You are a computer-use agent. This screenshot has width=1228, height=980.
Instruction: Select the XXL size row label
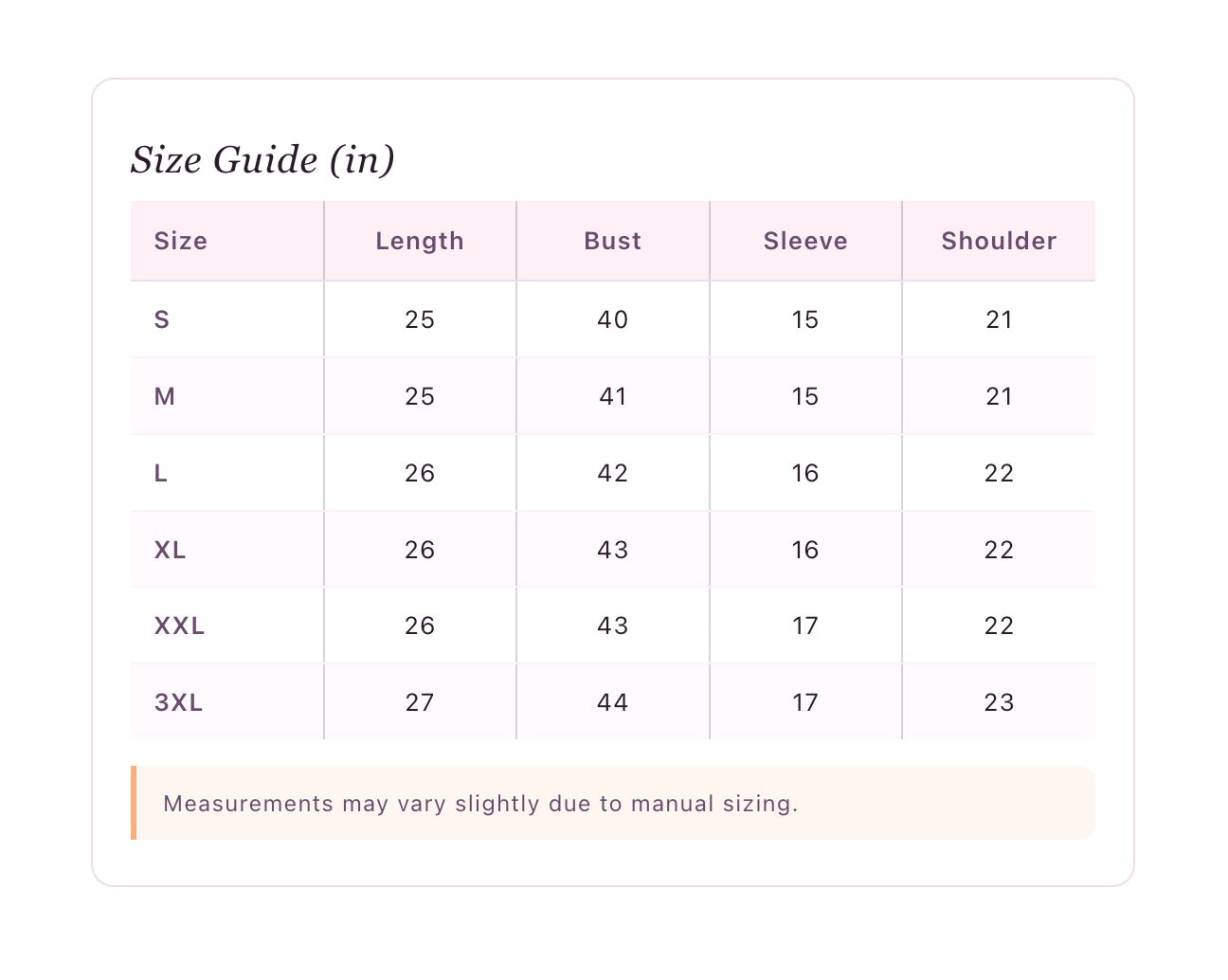(179, 626)
